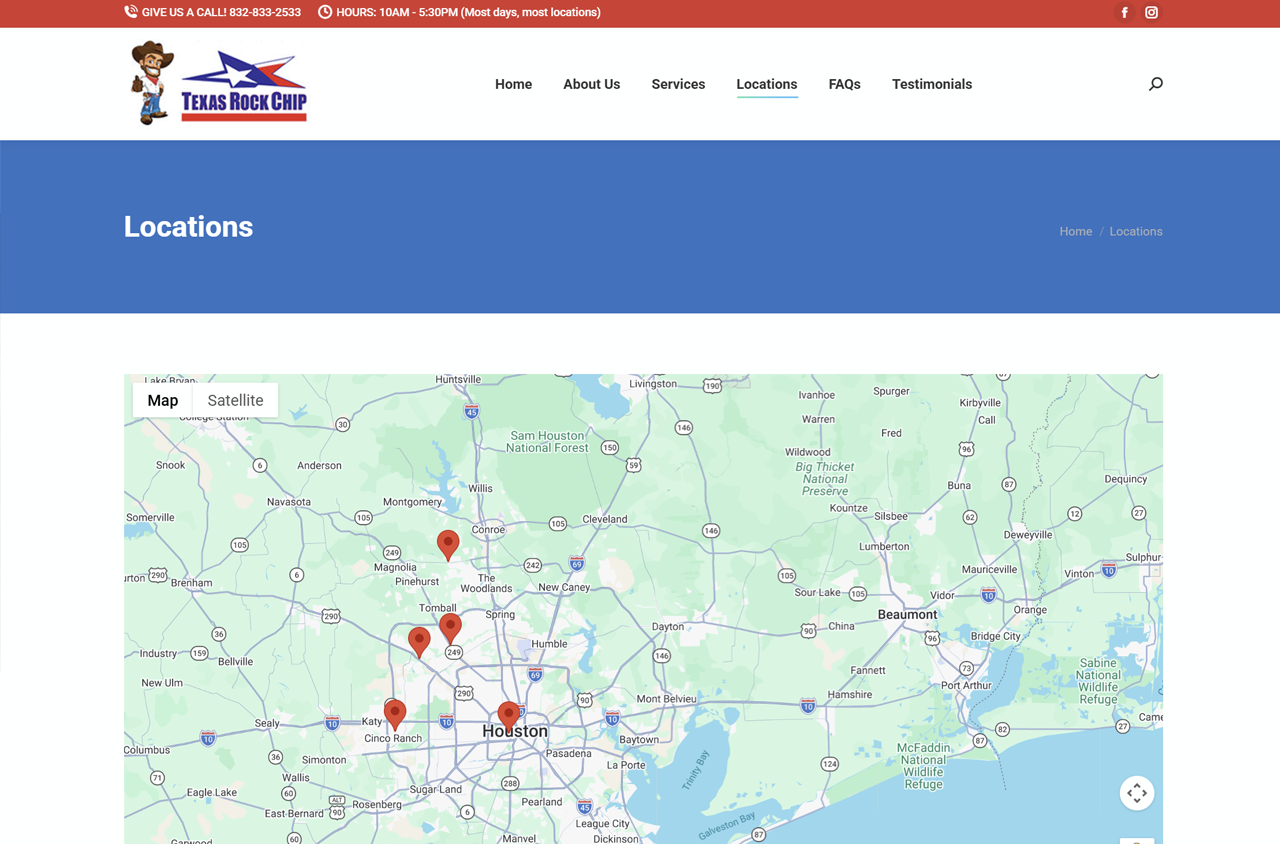Open the FAQs page
Image resolution: width=1280 pixels, height=844 pixels.
pos(844,84)
